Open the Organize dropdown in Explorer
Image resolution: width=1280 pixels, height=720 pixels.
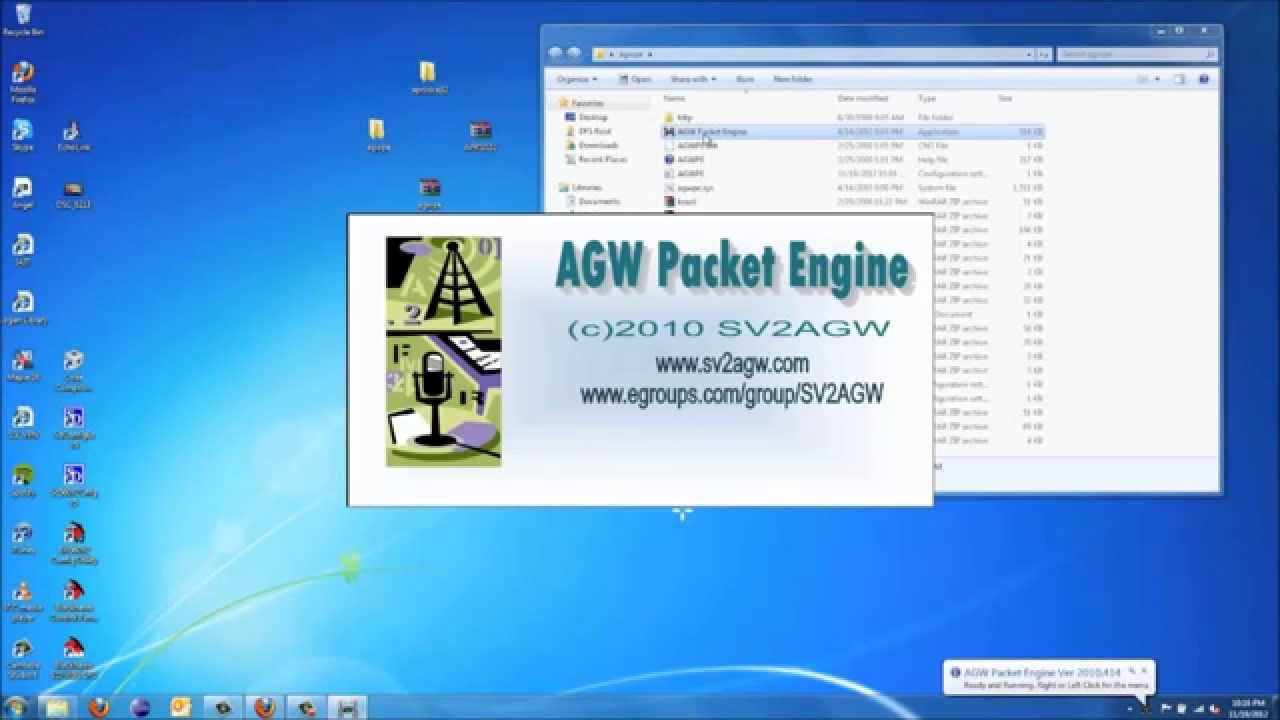576,79
